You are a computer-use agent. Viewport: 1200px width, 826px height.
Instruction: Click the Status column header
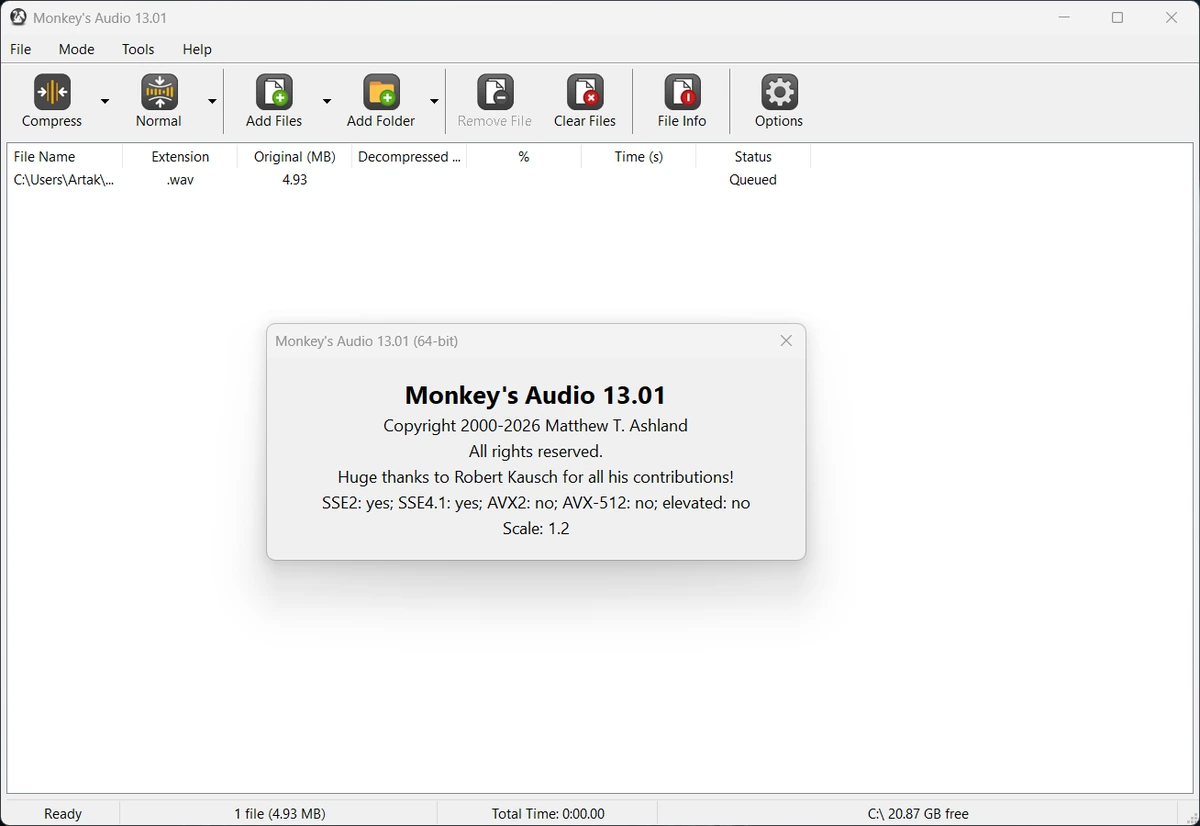point(753,157)
